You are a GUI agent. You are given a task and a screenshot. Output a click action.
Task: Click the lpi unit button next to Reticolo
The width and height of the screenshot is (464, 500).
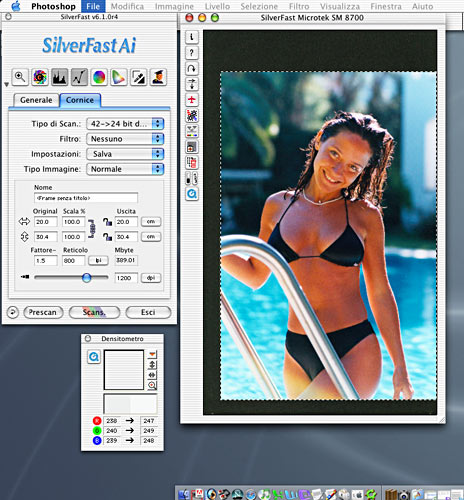coord(98,260)
